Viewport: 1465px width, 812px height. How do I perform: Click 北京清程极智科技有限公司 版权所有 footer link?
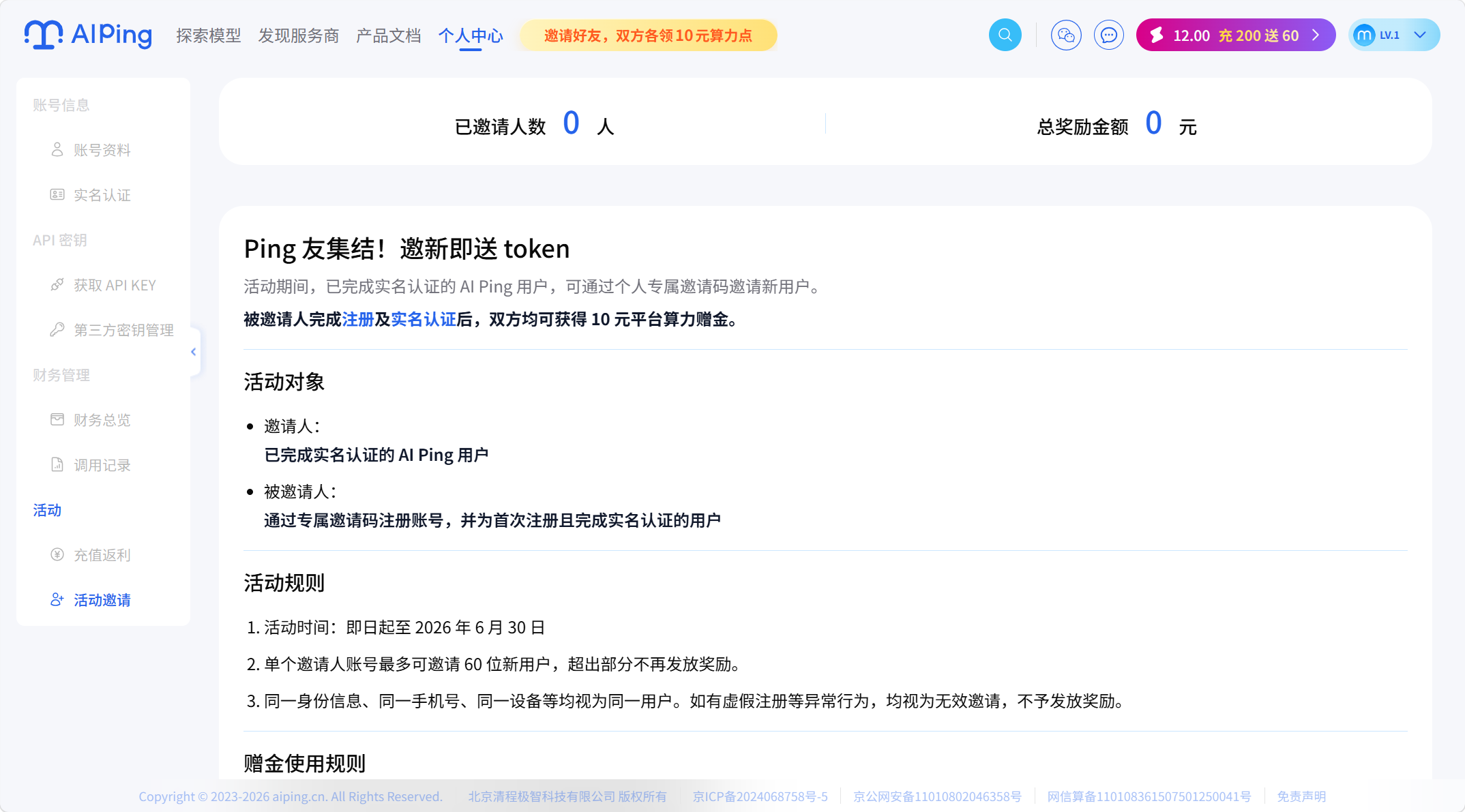[x=567, y=796]
